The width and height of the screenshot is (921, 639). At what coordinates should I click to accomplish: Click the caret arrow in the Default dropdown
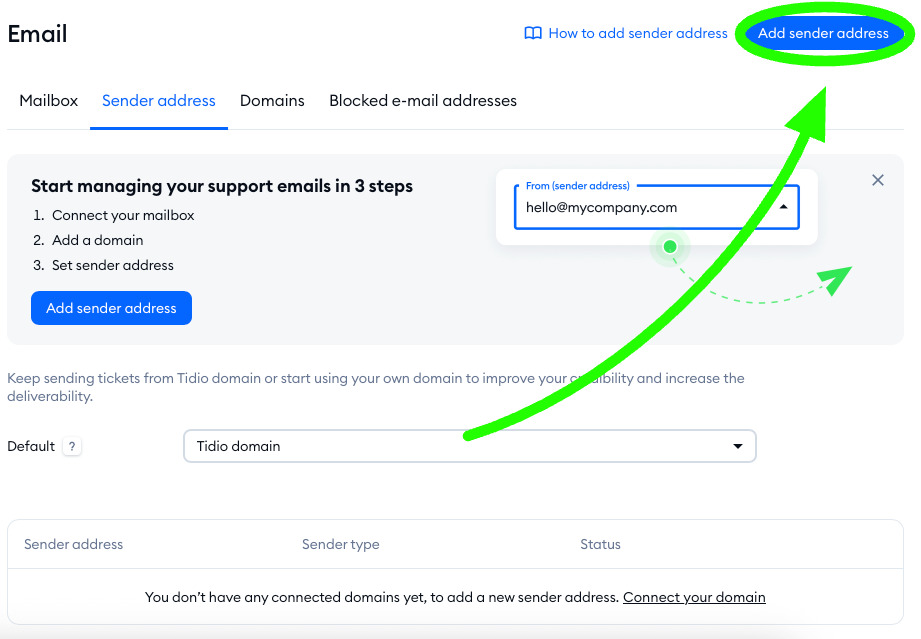[738, 446]
